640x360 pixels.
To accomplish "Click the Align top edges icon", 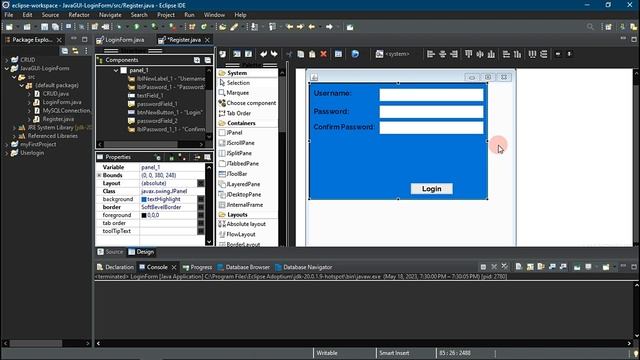I will (469, 54).
